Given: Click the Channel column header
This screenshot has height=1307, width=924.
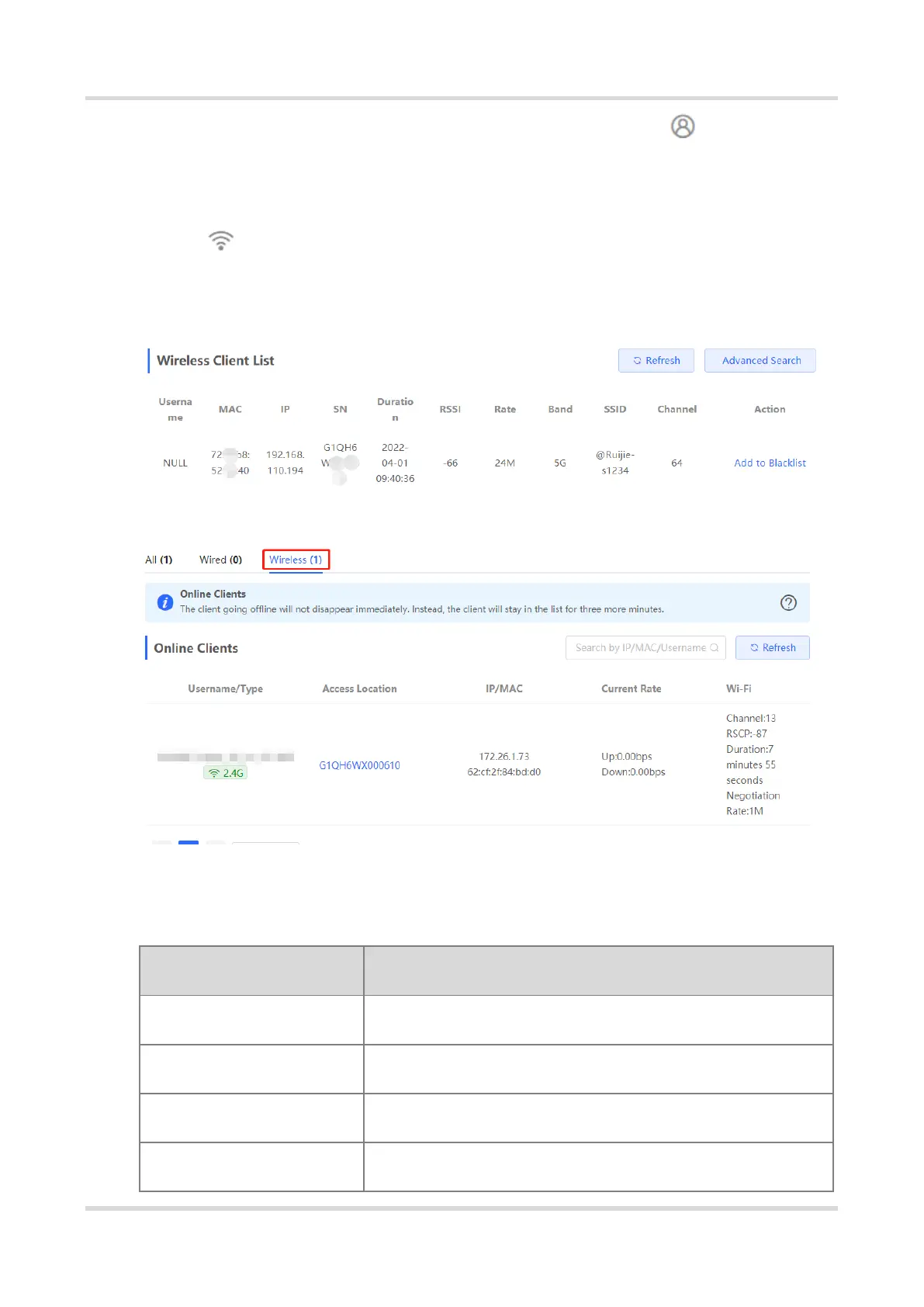Looking at the screenshot, I should [677, 409].
